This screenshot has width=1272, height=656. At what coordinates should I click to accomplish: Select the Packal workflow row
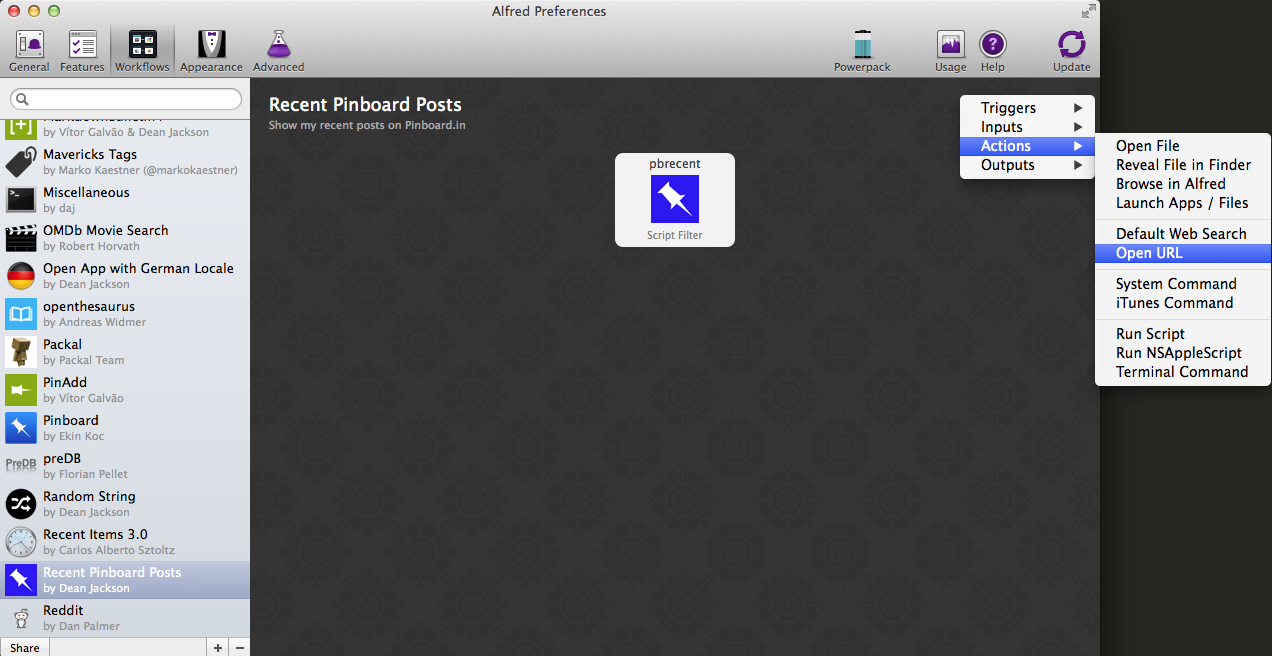(x=125, y=352)
